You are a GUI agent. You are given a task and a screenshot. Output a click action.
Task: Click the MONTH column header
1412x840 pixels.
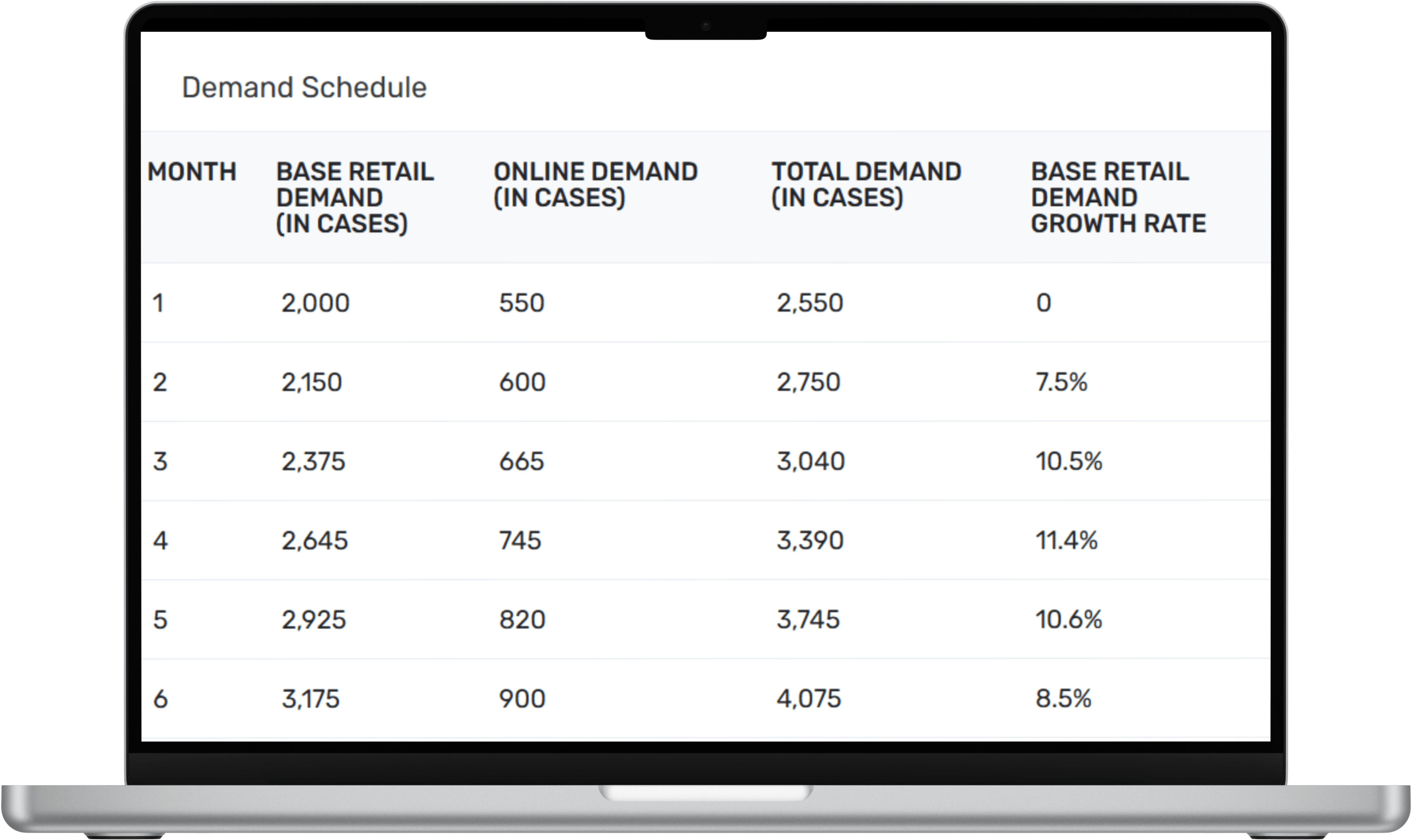[191, 171]
